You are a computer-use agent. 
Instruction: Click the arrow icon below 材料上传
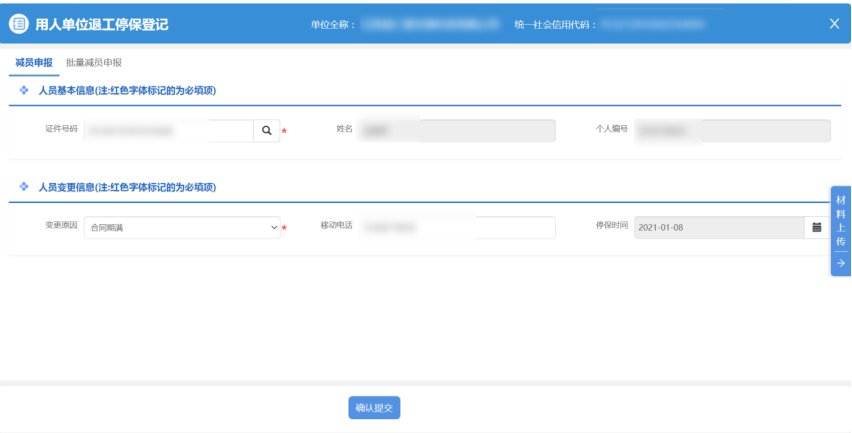840,263
